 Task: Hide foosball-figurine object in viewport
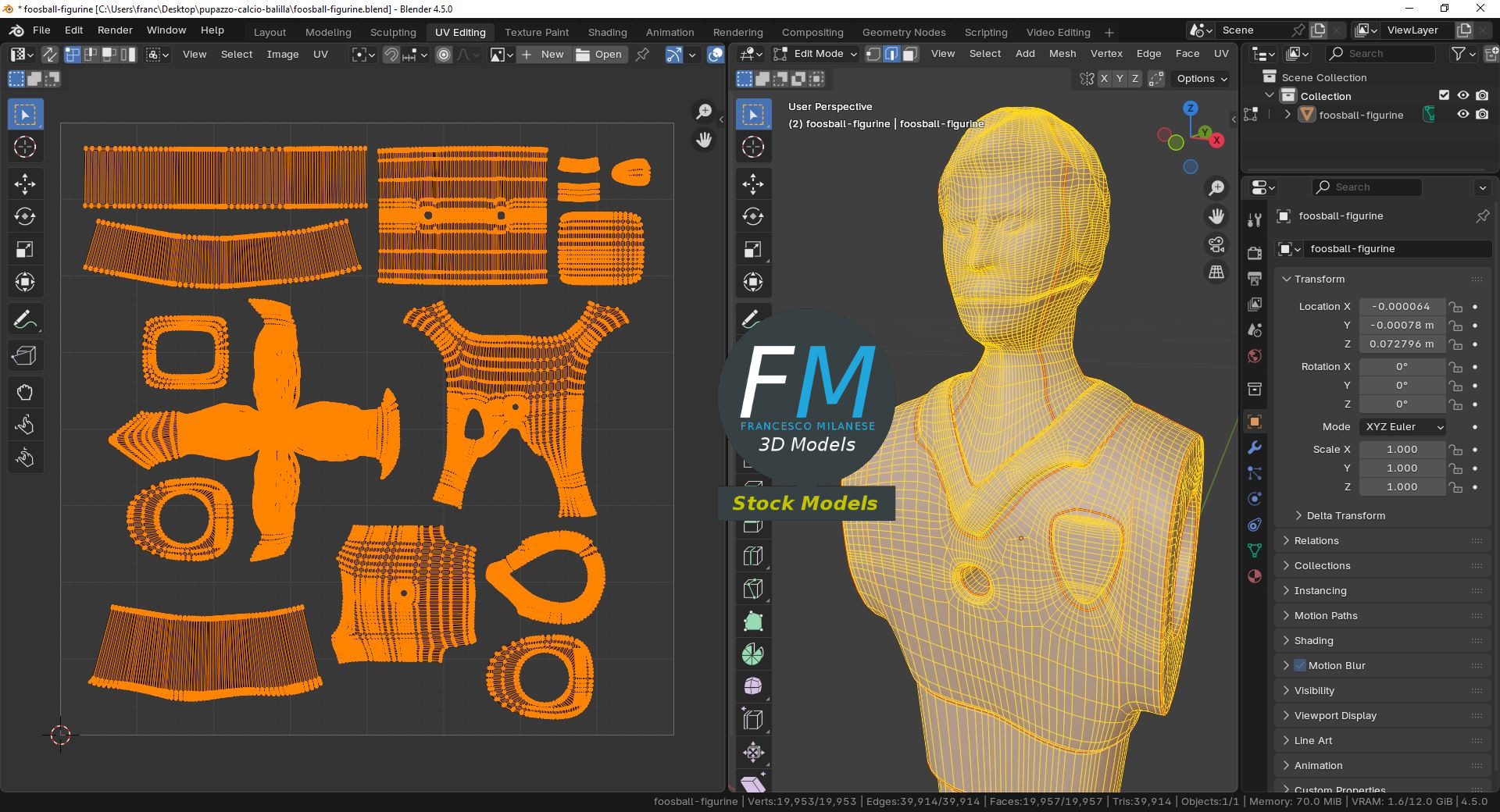(x=1462, y=115)
